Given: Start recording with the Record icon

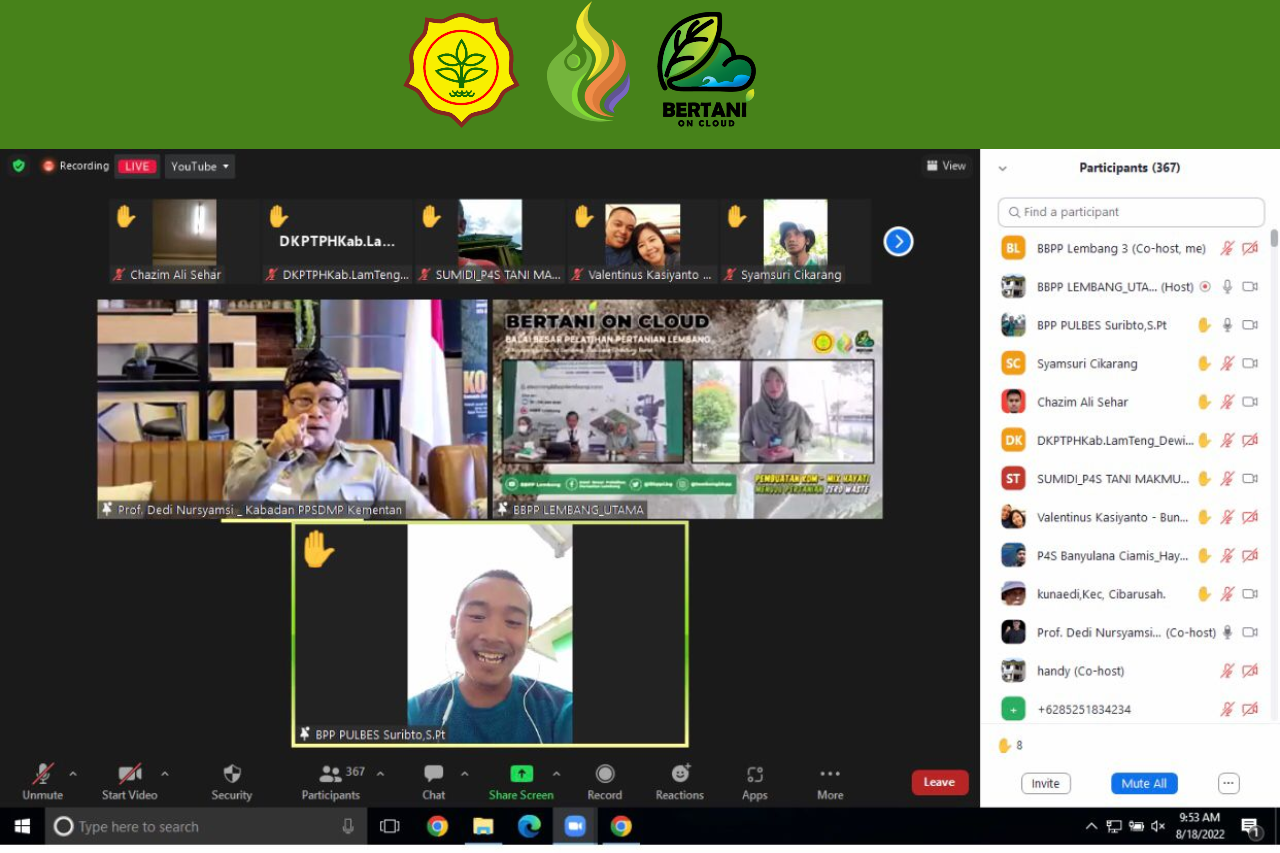Looking at the screenshot, I should 604,775.
